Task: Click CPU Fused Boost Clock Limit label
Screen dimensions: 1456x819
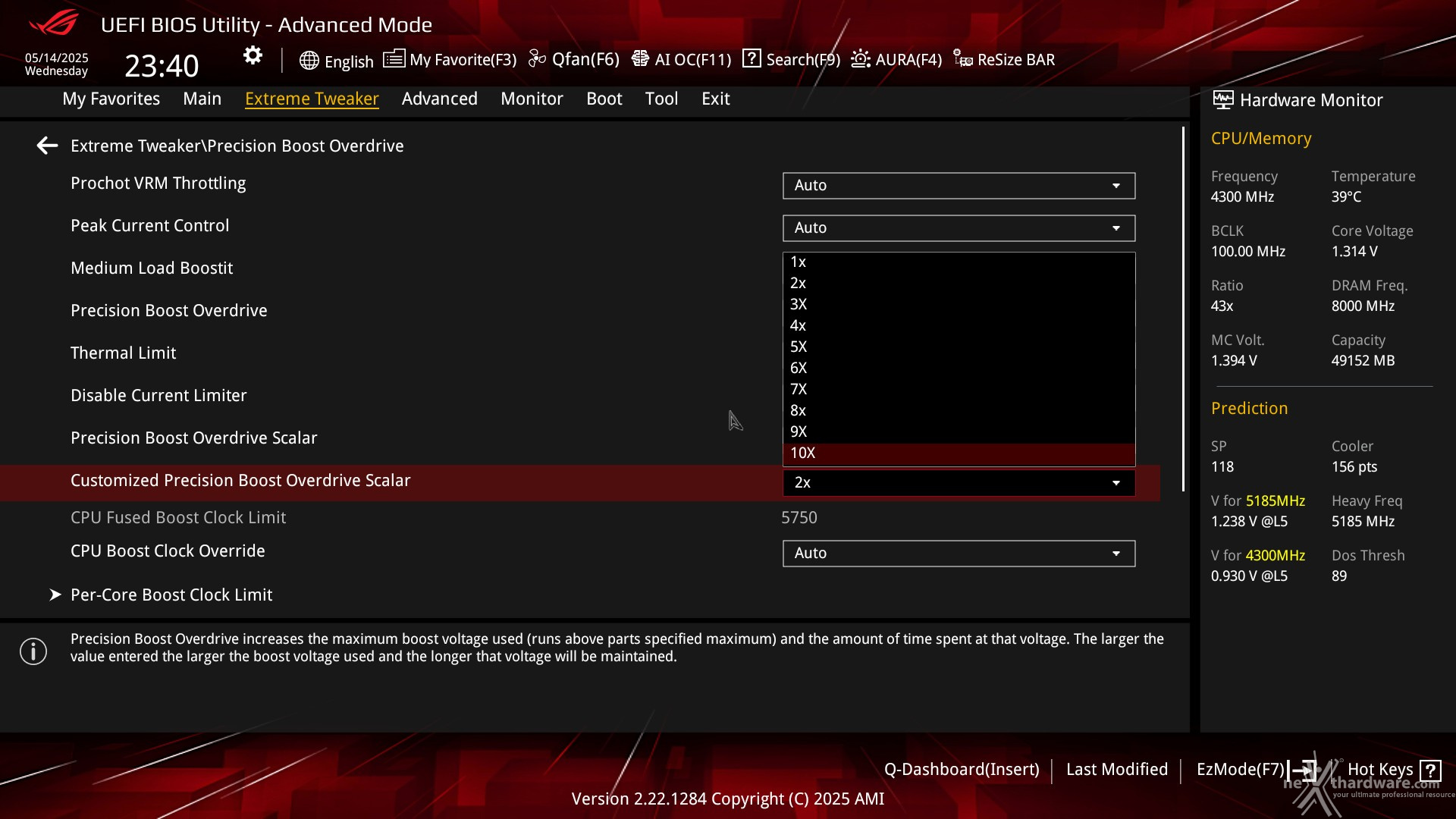Action: (x=178, y=518)
